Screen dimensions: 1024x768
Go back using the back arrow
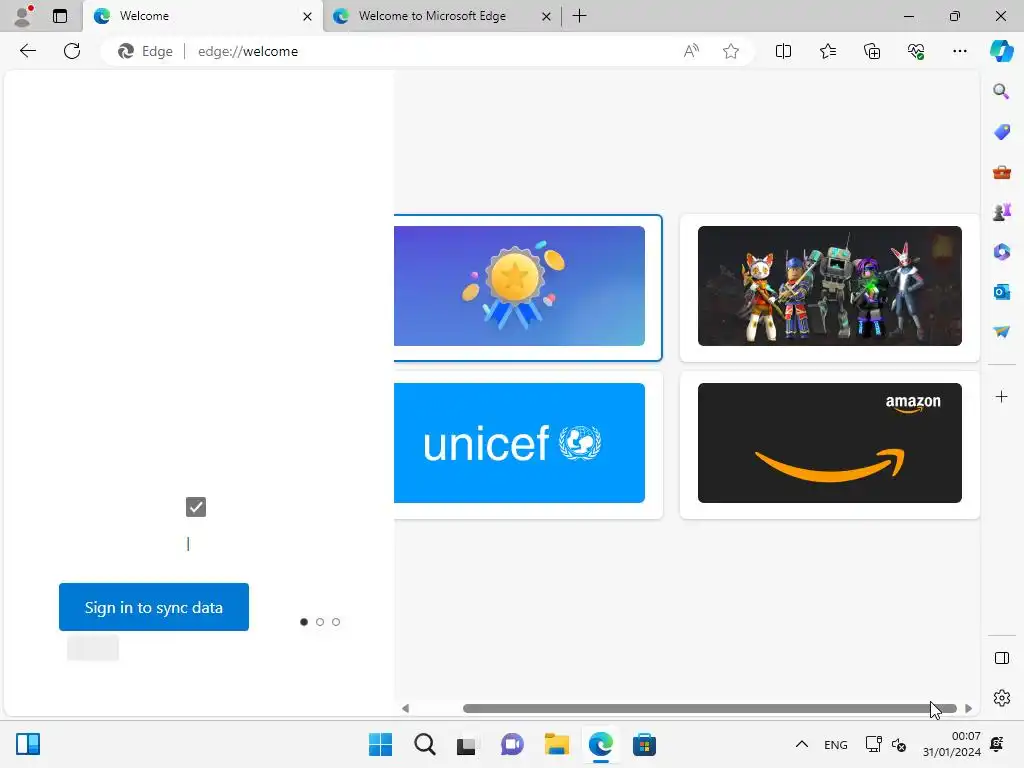coord(27,51)
